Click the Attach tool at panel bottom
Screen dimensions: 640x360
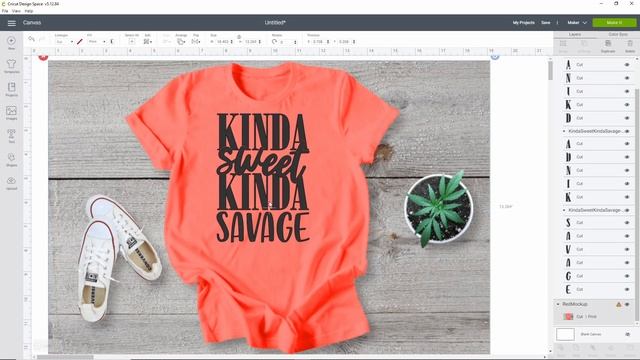[x=593, y=348]
